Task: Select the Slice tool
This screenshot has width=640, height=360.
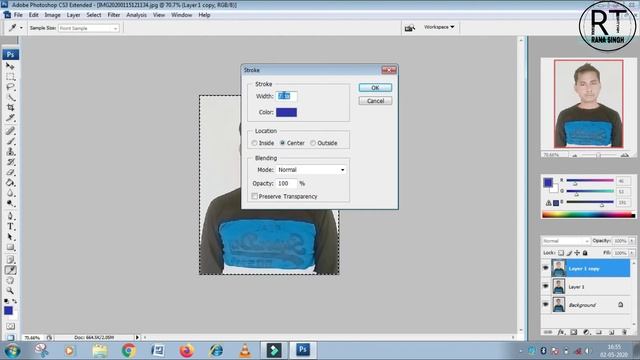Action: click(x=10, y=118)
